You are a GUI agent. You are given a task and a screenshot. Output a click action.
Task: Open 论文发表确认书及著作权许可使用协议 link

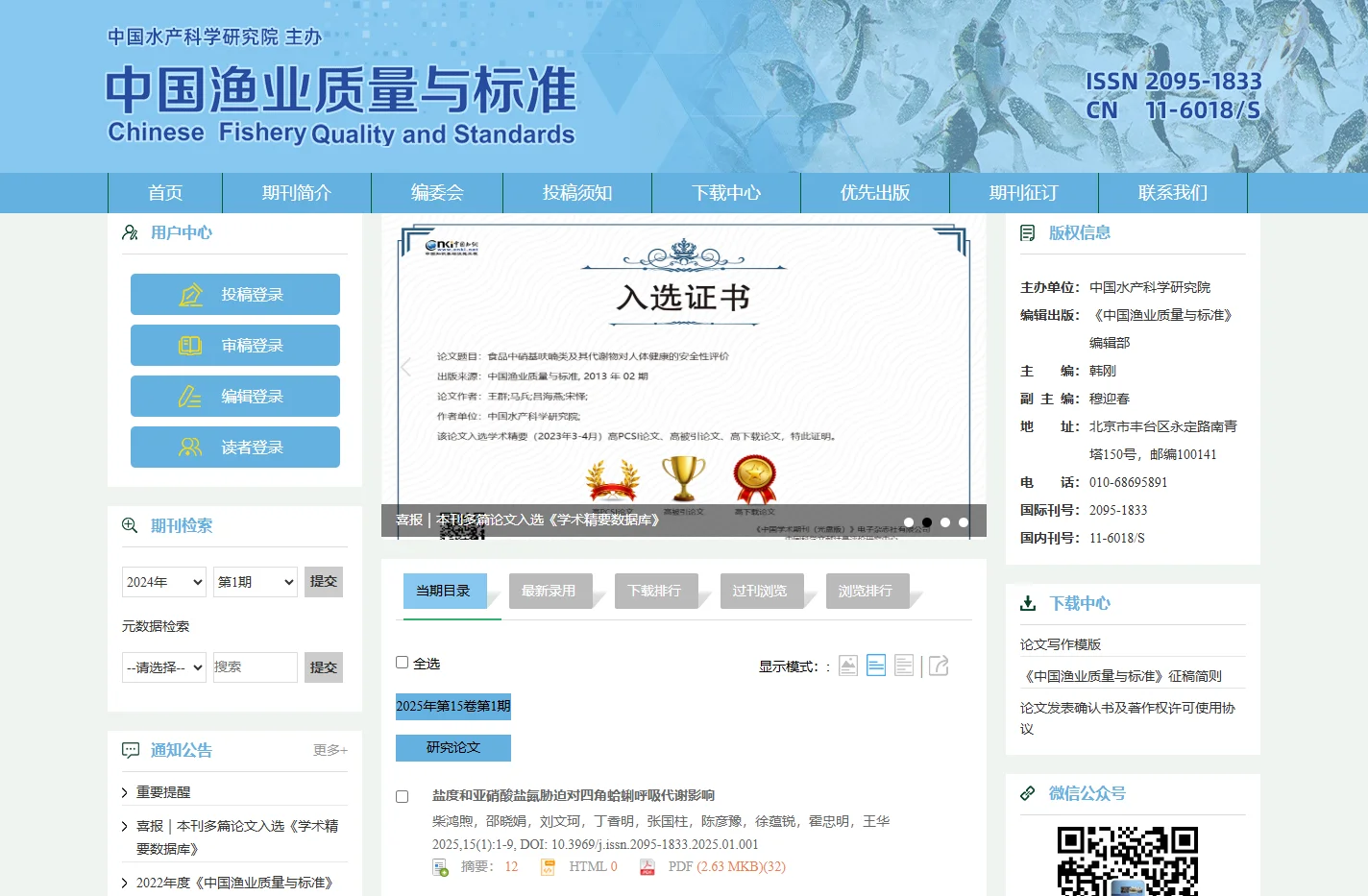(x=1128, y=718)
